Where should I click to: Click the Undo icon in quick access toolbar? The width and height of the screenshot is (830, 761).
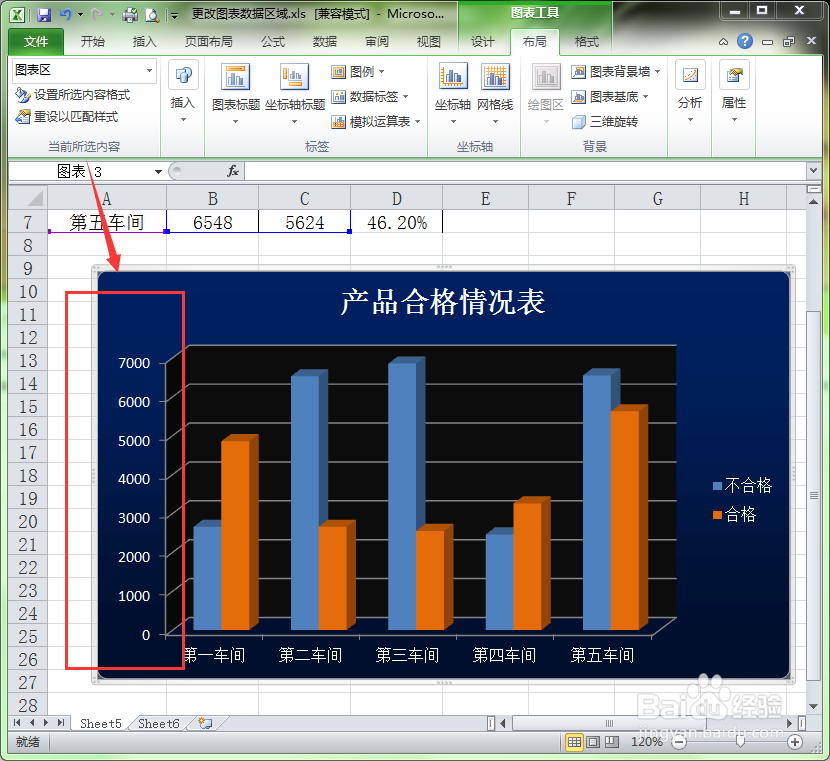tap(66, 14)
